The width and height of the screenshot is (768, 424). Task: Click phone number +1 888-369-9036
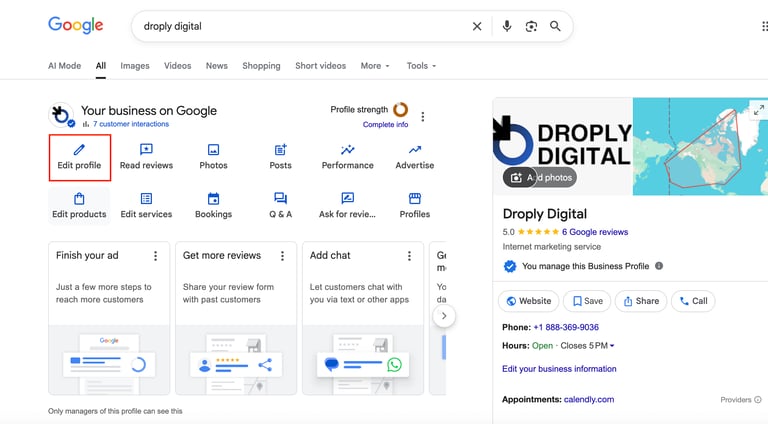pyautogui.click(x=566, y=327)
